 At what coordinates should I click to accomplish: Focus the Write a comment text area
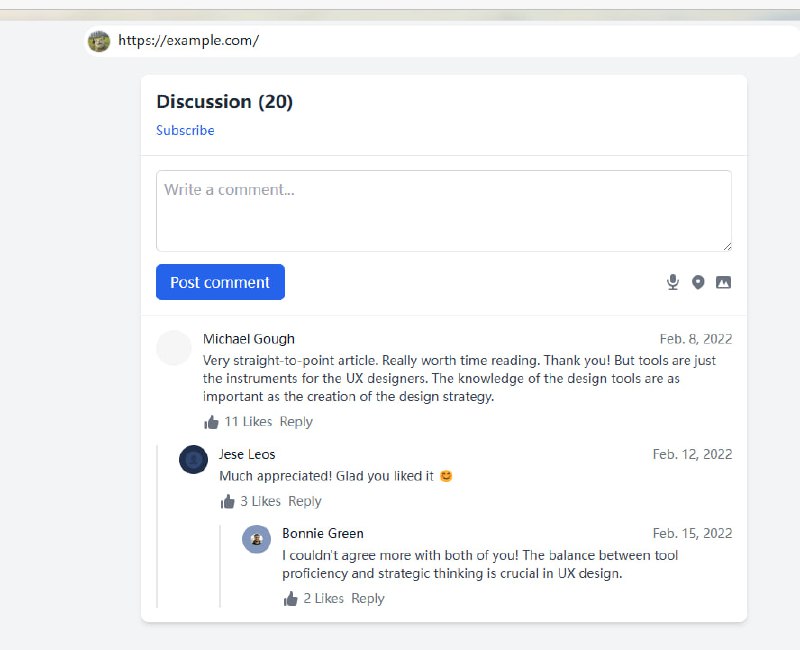tap(443, 210)
